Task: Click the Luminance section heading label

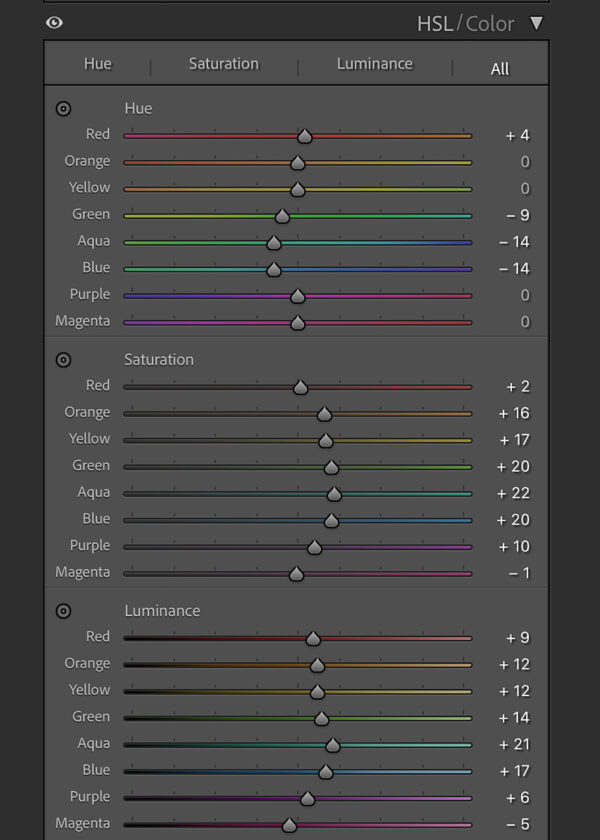Action: tap(162, 611)
